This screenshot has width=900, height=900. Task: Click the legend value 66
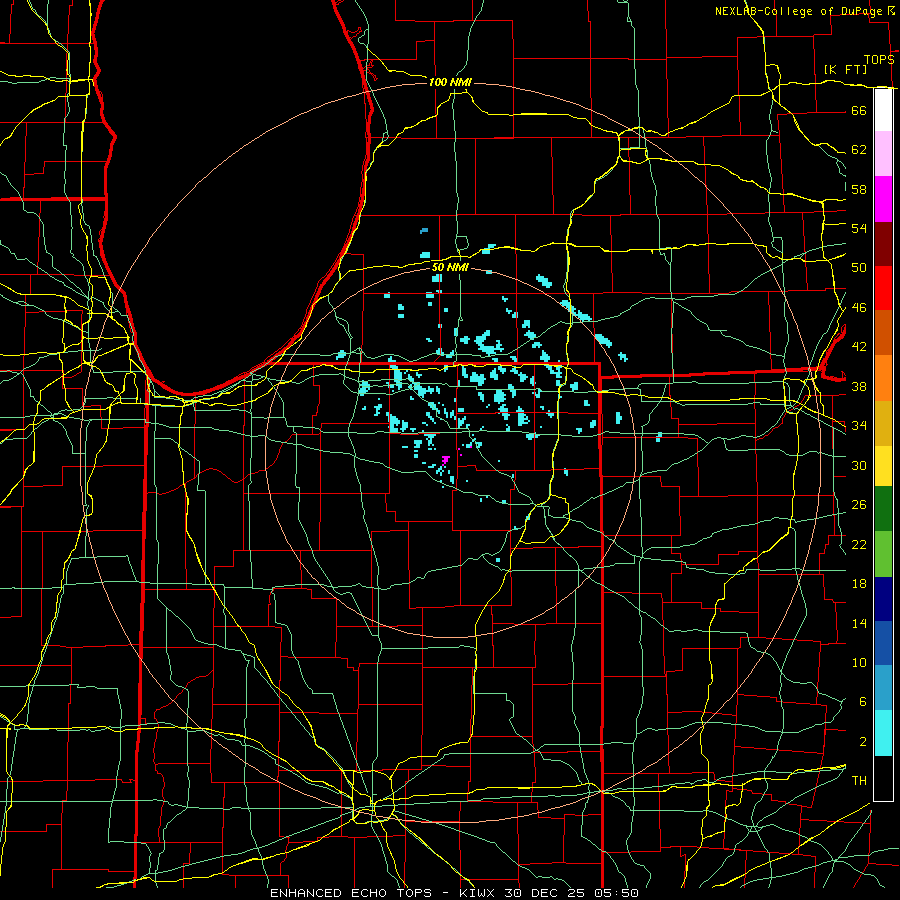[859, 110]
